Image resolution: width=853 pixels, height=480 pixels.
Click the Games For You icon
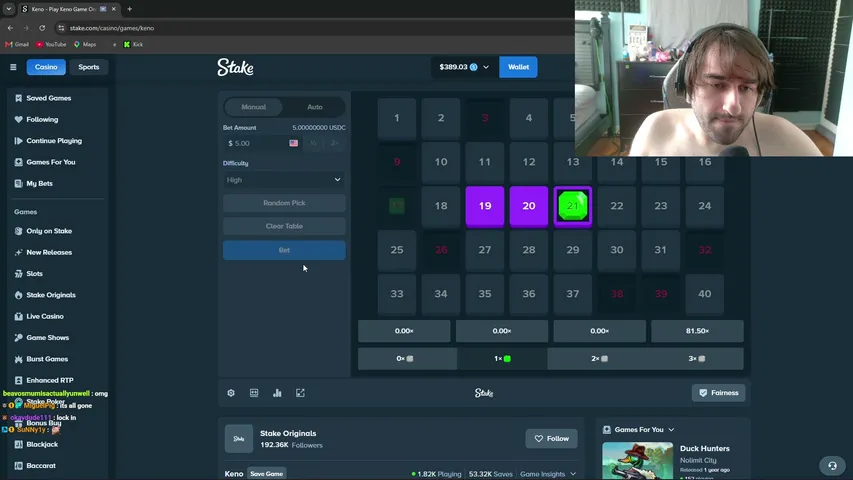18,162
